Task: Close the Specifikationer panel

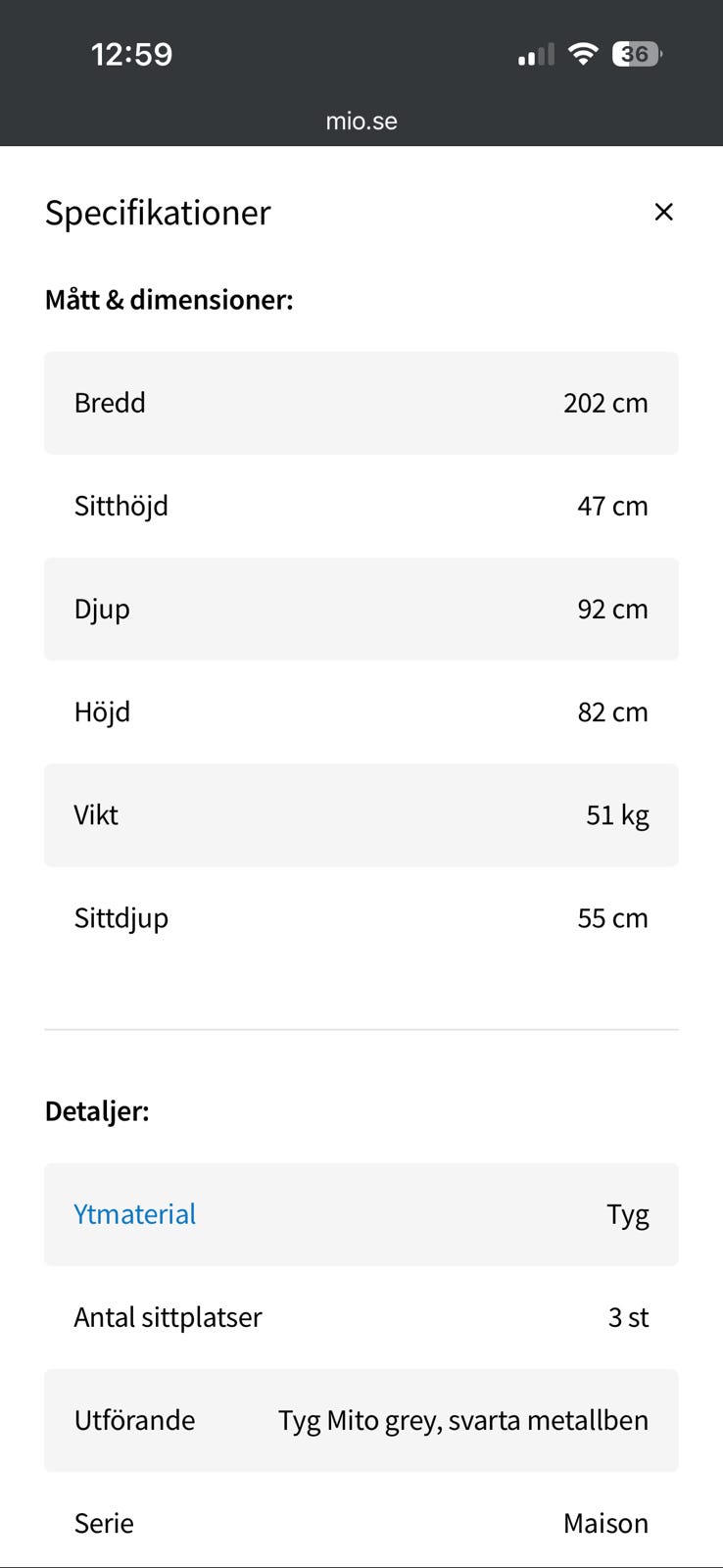Action: click(663, 212)
